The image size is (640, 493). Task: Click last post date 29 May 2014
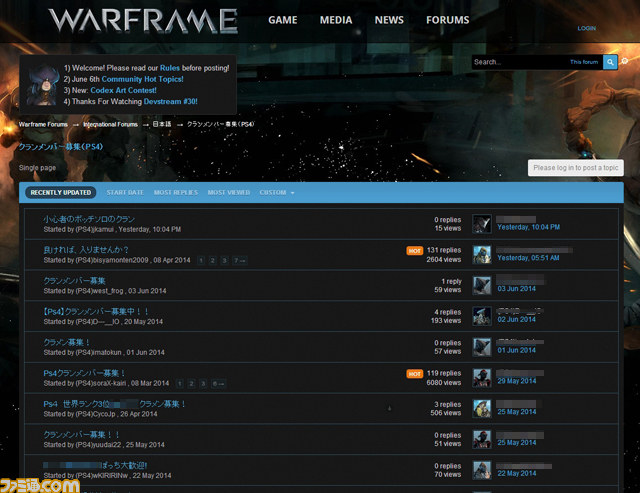516,381
